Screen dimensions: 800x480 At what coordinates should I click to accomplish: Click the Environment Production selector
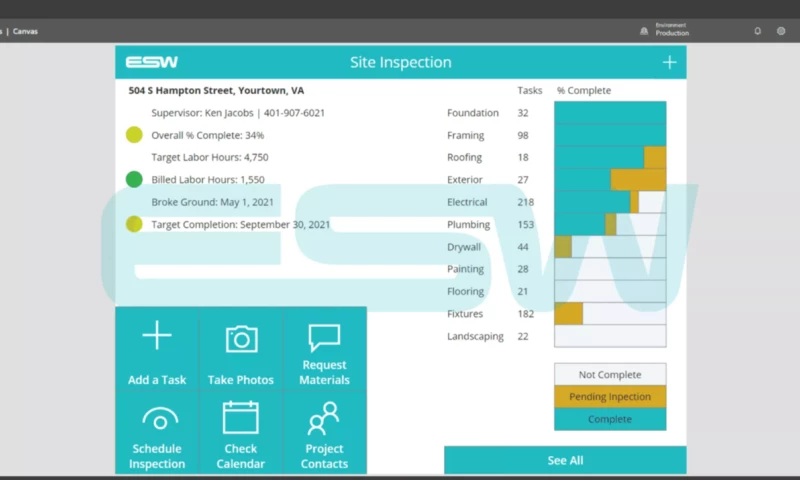pyautogui.click(x=665, y=30)
